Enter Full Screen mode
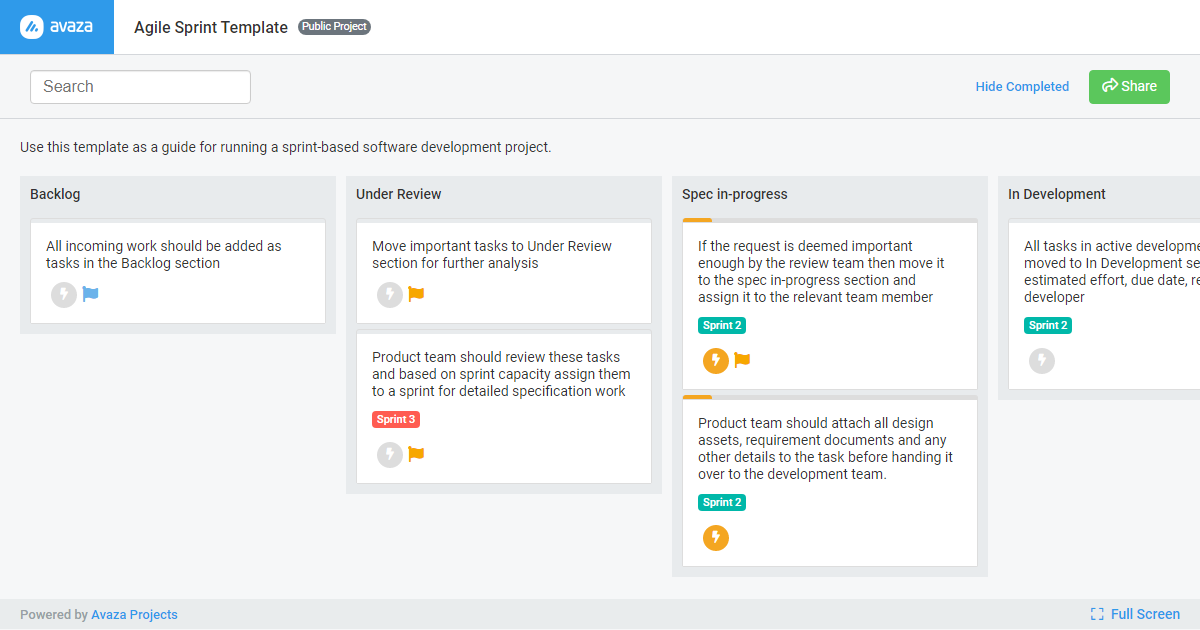The image size is (1200, 630). (x=1135, y=614)
